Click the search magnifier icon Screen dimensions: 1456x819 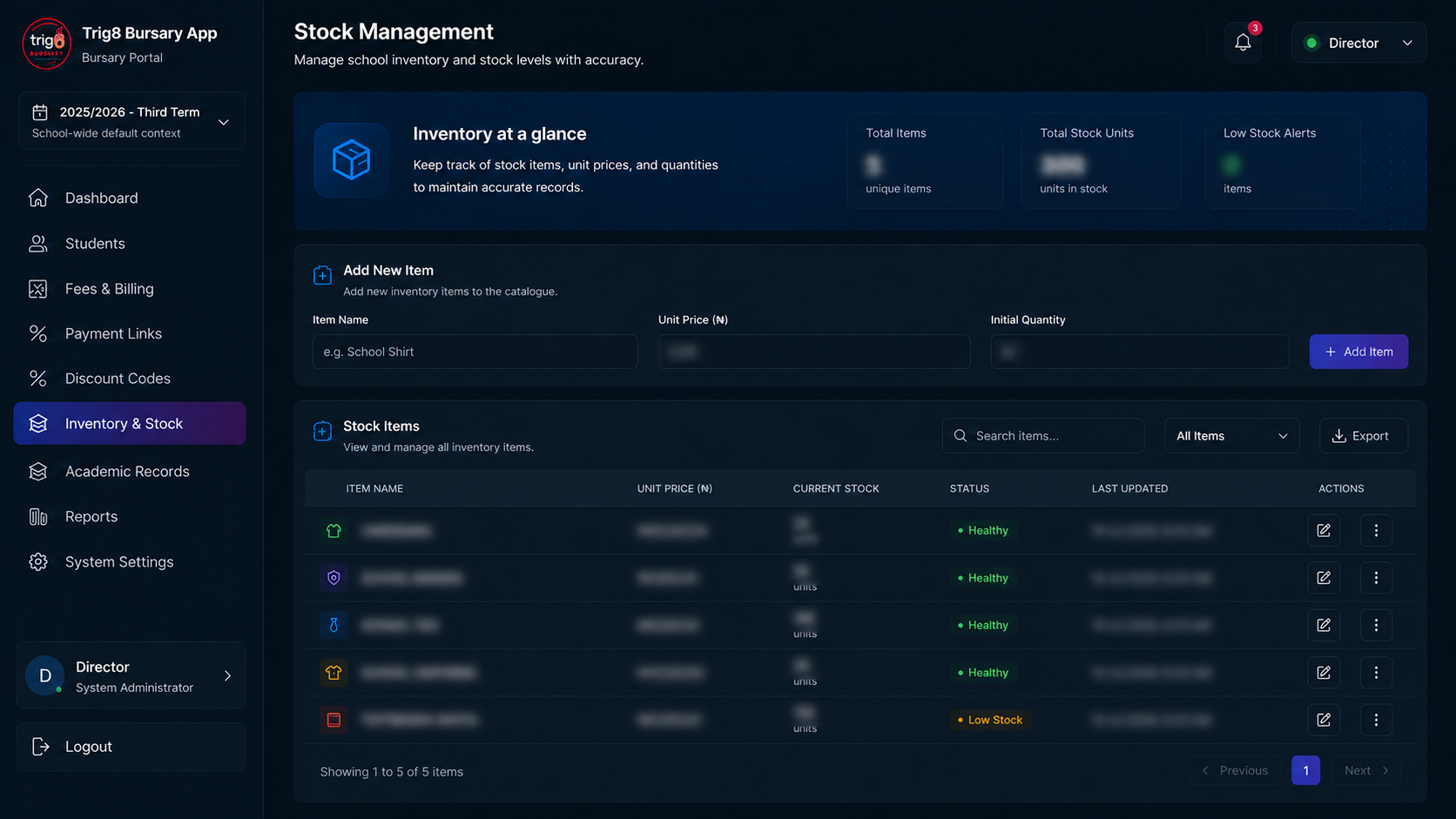point(961,435)
